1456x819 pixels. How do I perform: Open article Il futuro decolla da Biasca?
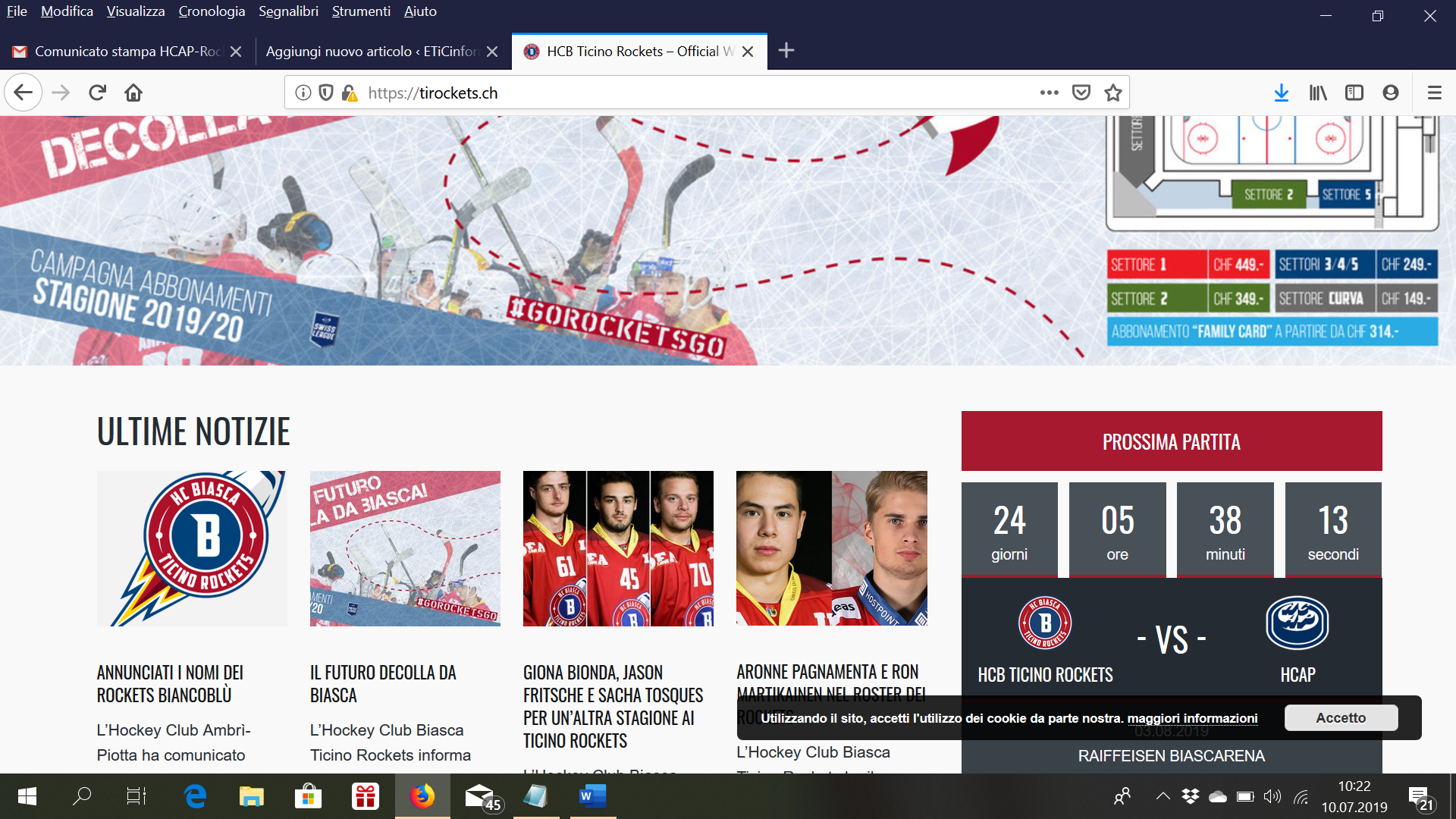coord(383,683)
